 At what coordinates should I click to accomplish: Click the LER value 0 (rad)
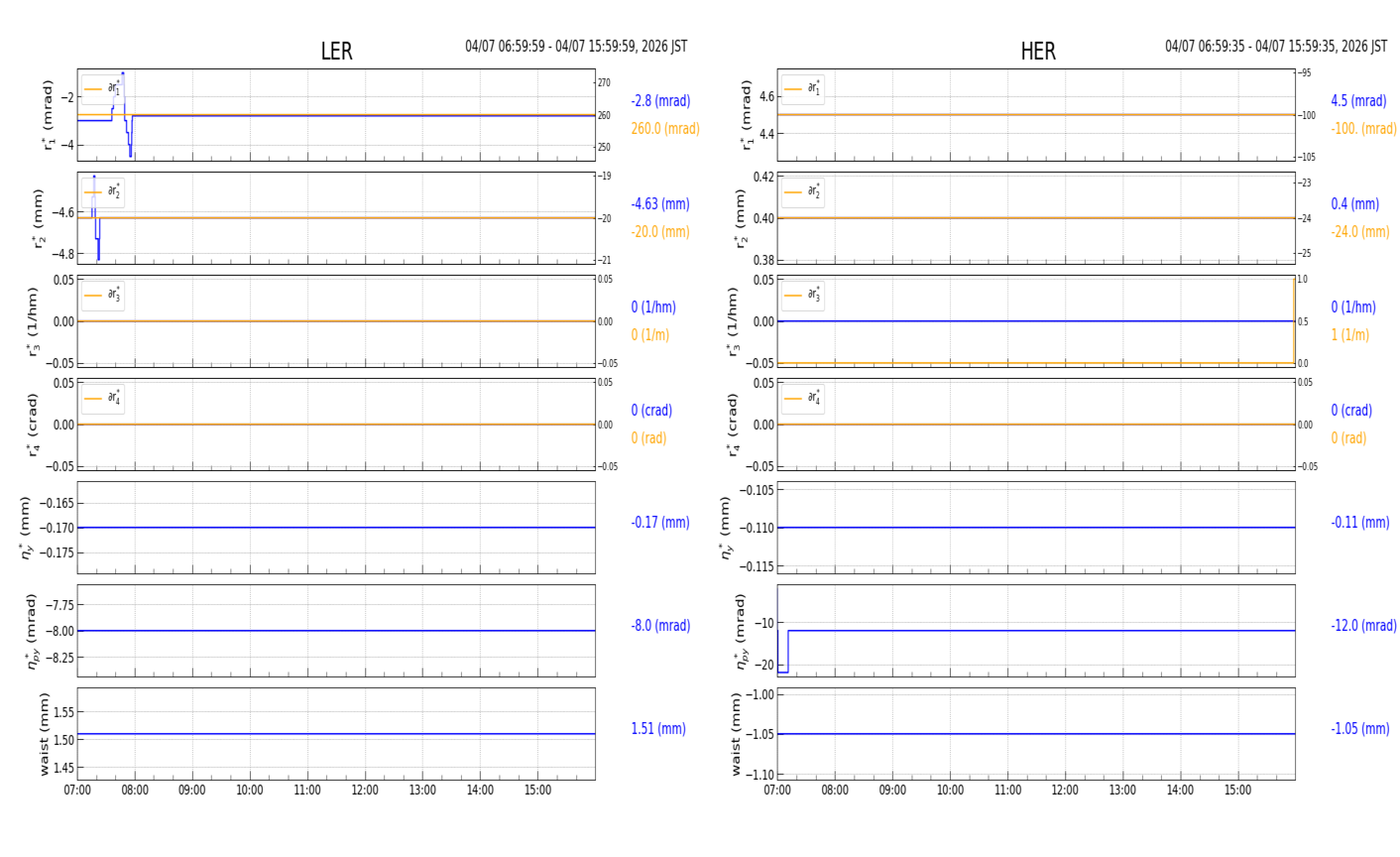tap(648, 438)
